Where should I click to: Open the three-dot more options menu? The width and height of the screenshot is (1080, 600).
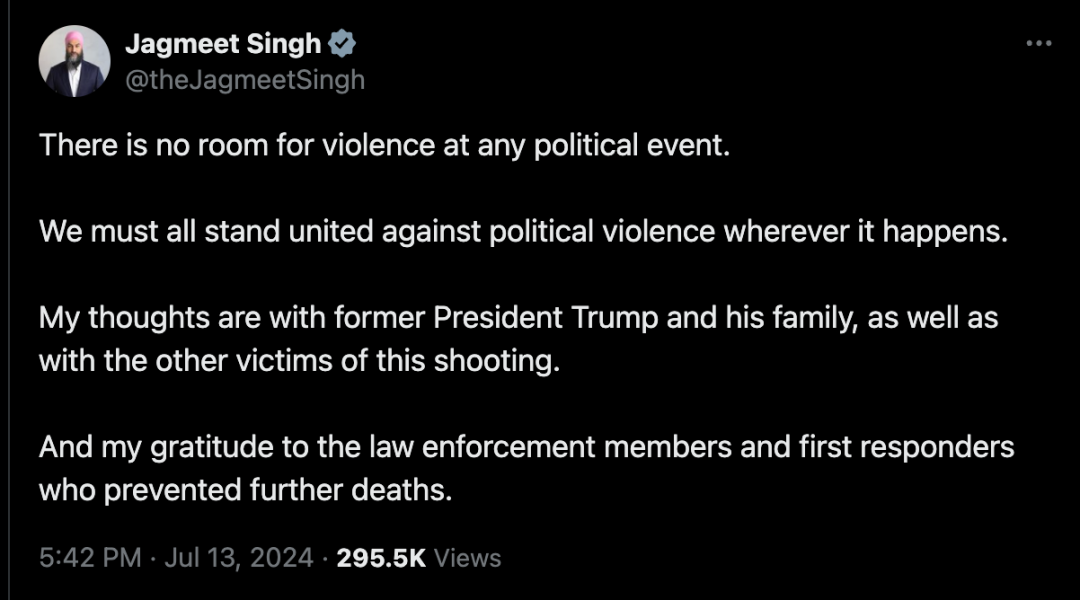click(1039, 43)
